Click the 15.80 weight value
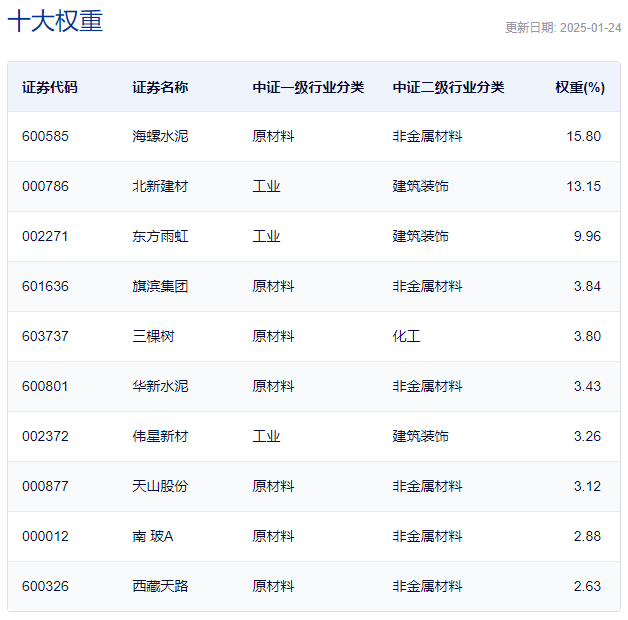 tap(583, 136)
